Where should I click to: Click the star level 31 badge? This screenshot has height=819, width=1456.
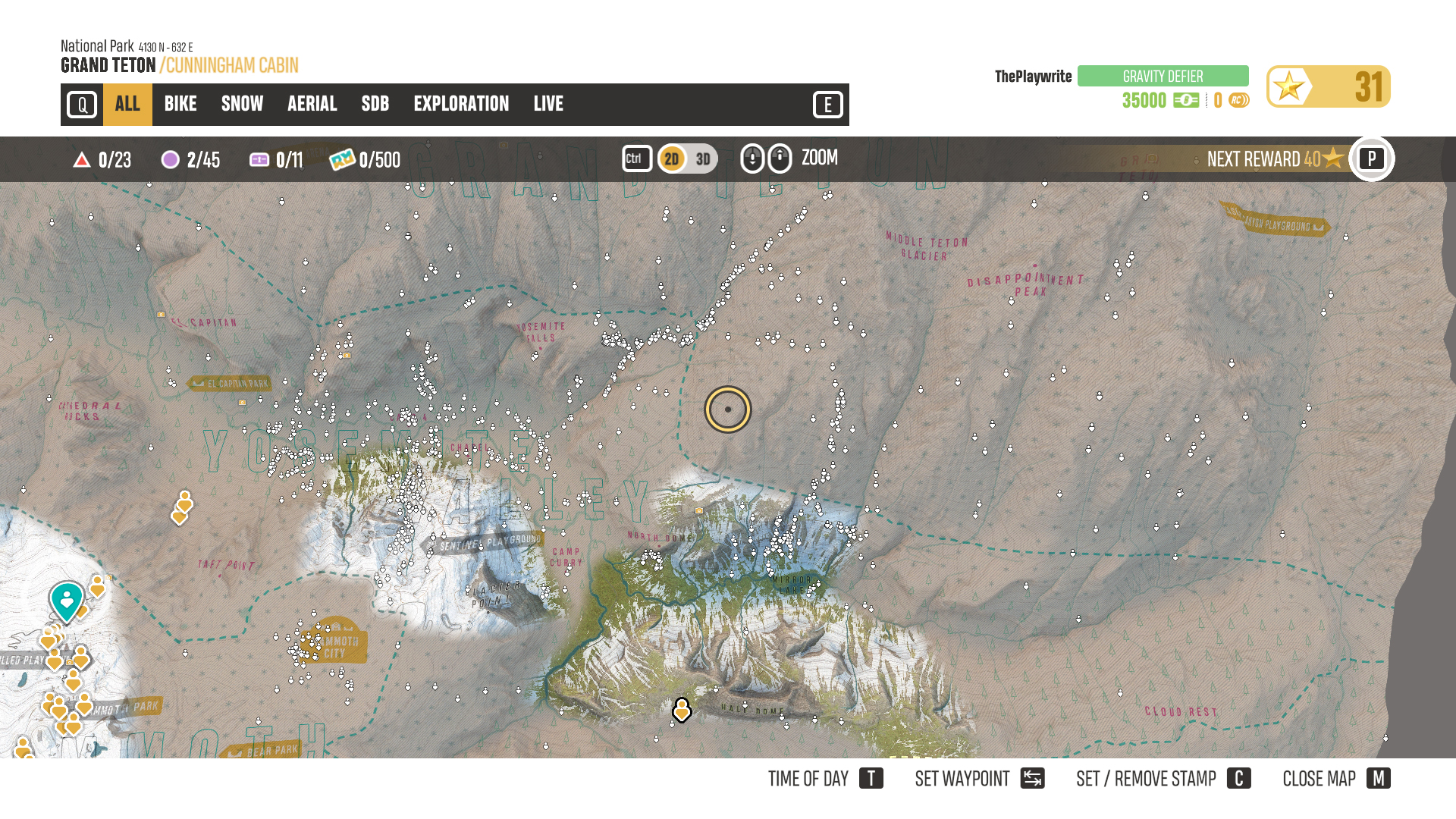(x=1328, y=86)
